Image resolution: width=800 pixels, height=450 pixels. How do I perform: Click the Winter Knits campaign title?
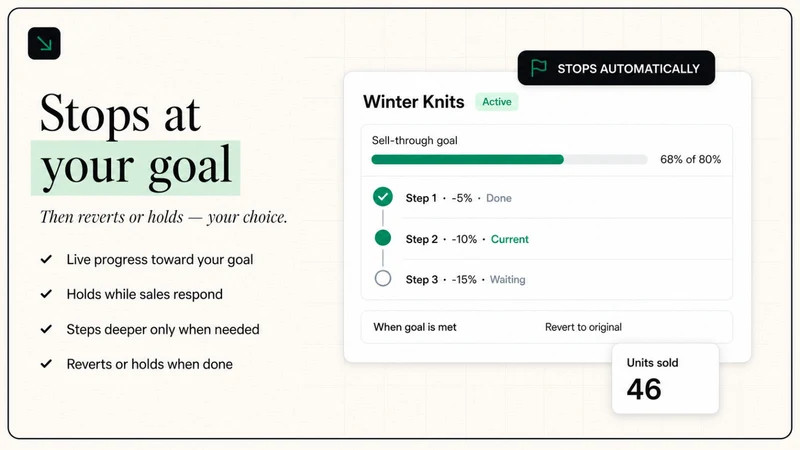pos(414,102)
